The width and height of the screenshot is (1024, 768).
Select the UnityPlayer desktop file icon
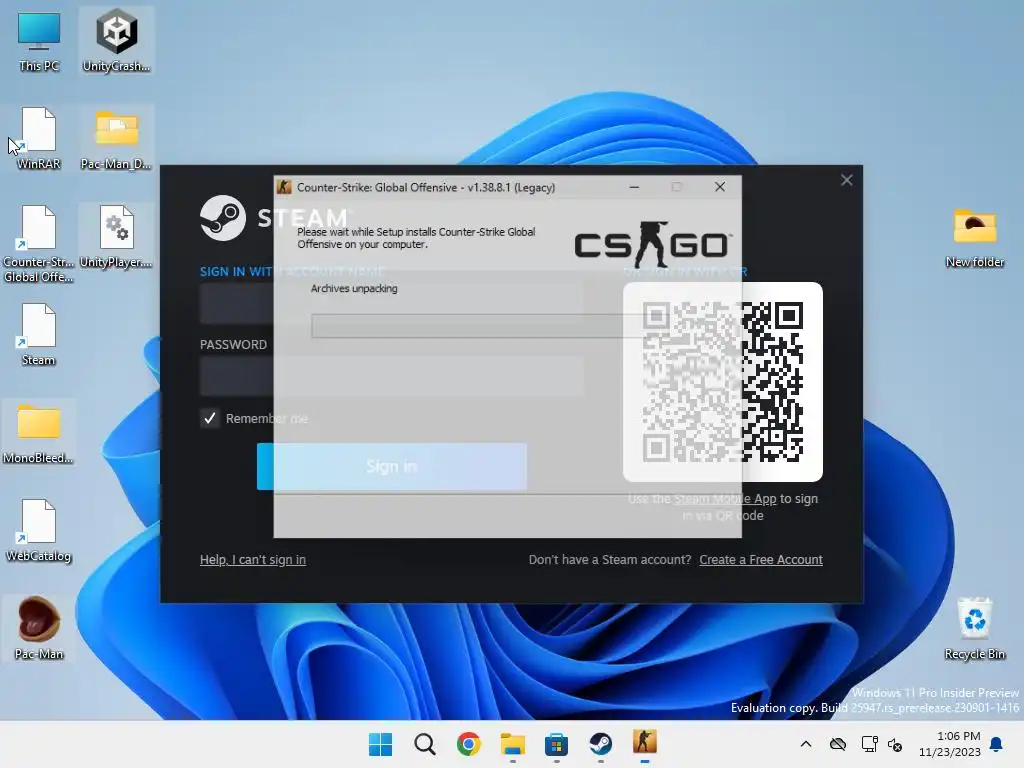116,236
